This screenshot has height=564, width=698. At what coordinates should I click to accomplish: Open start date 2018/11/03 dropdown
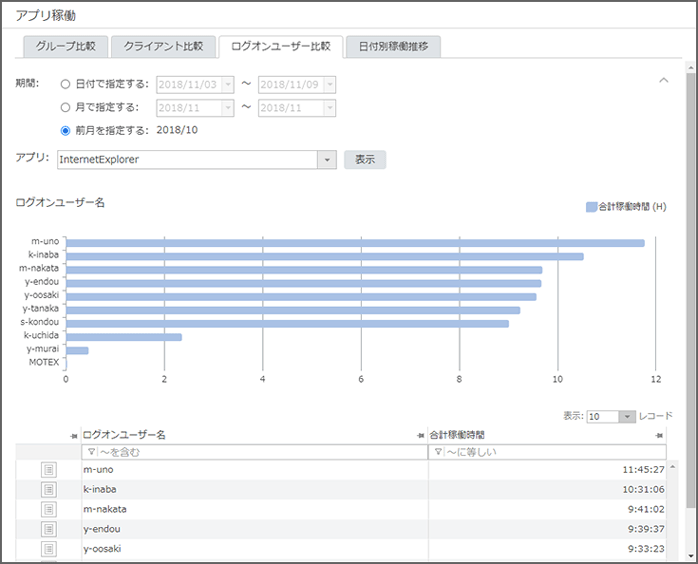(x=228, y=85)
